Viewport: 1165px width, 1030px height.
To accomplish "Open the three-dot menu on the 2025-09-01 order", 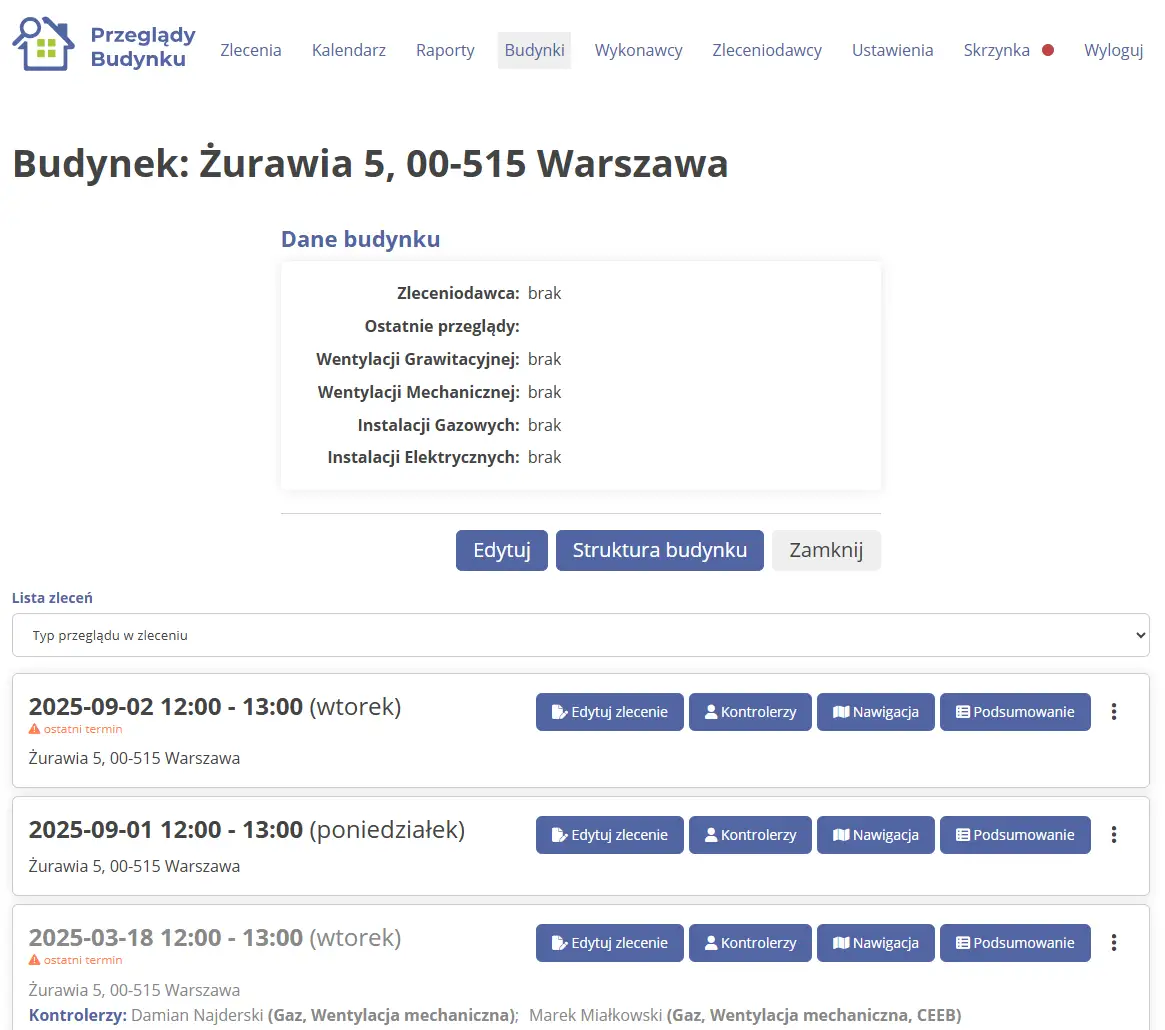I will [1114, 835].
